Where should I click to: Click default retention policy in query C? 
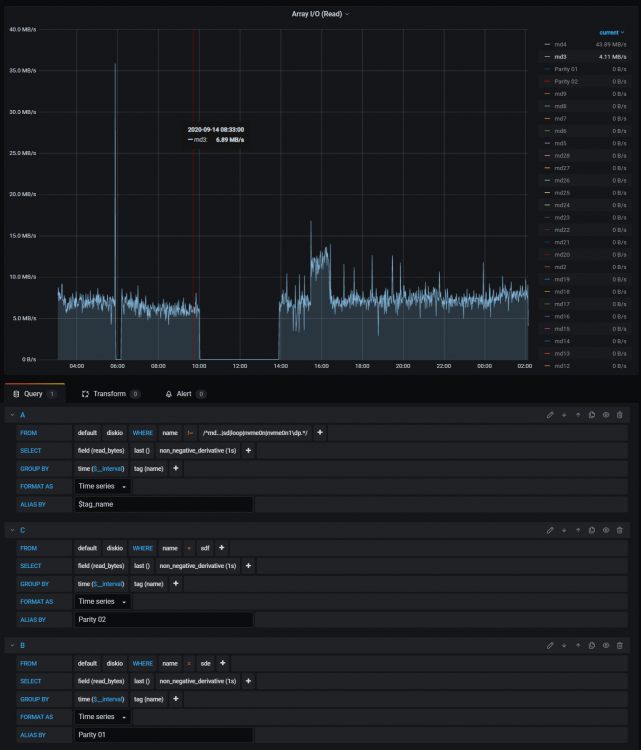tap(87, 548)
